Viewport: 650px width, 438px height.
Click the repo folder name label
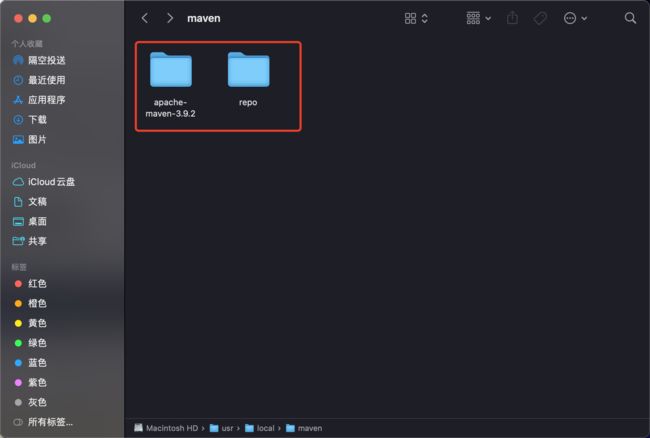[x=248, y=102]
